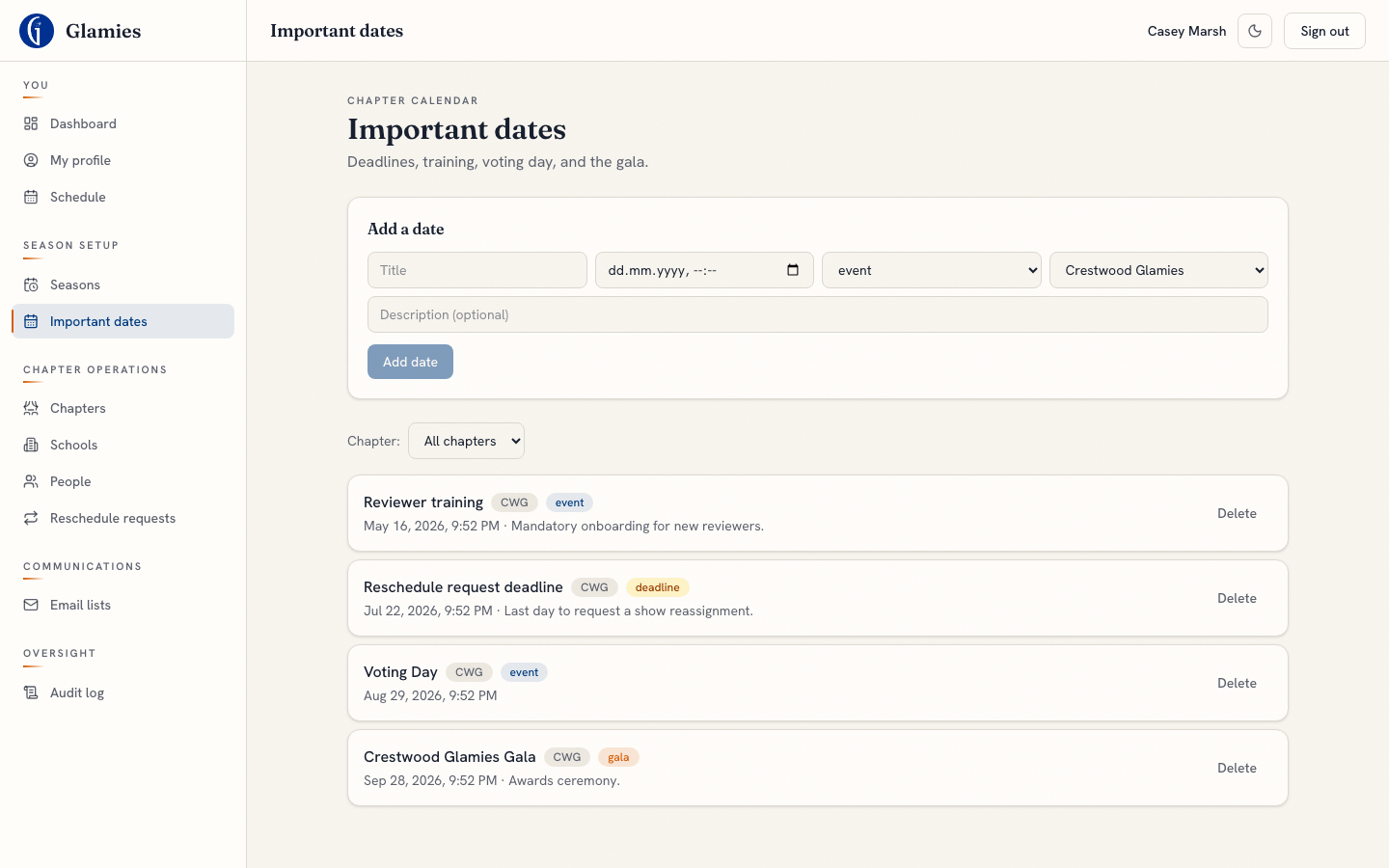
Task: Go to Dashboard page
Action: coord(123,123)
